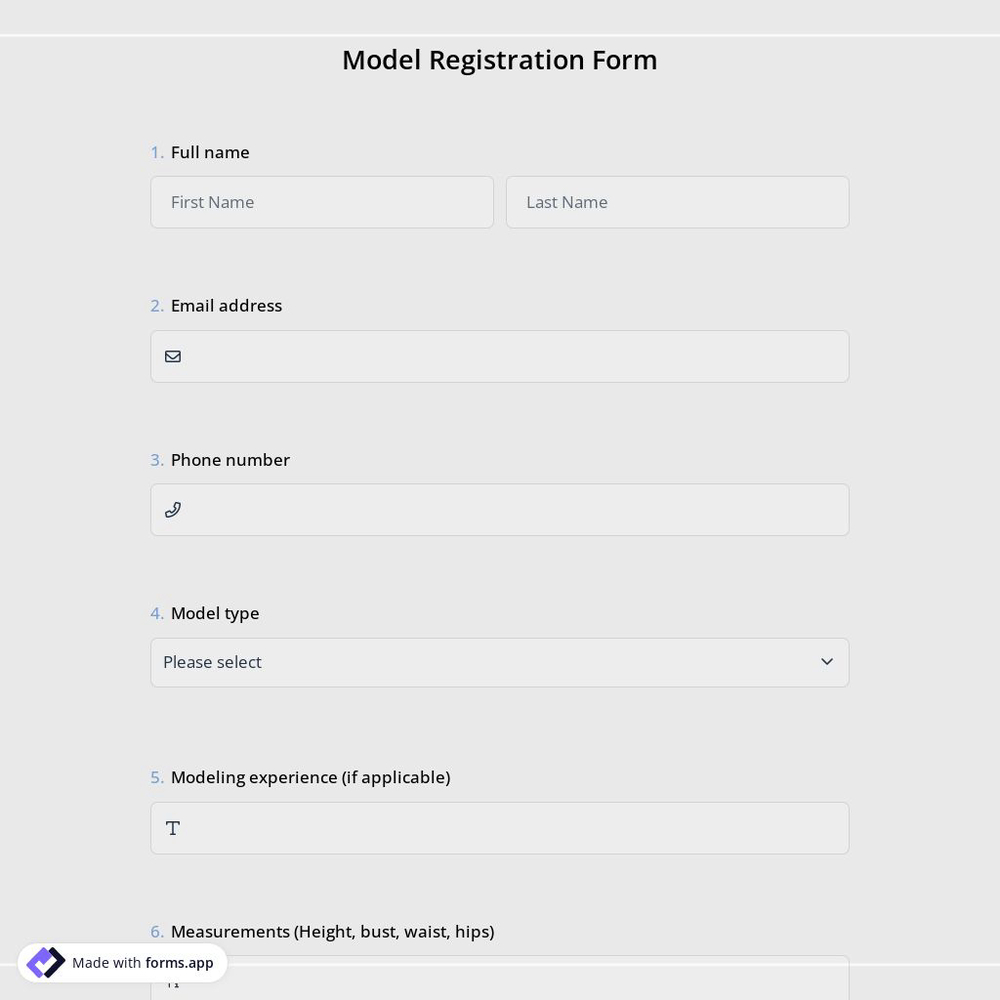Screen dimensions: 1000x1000
Task: Select the Email address input box
Action: pos(500,356)
